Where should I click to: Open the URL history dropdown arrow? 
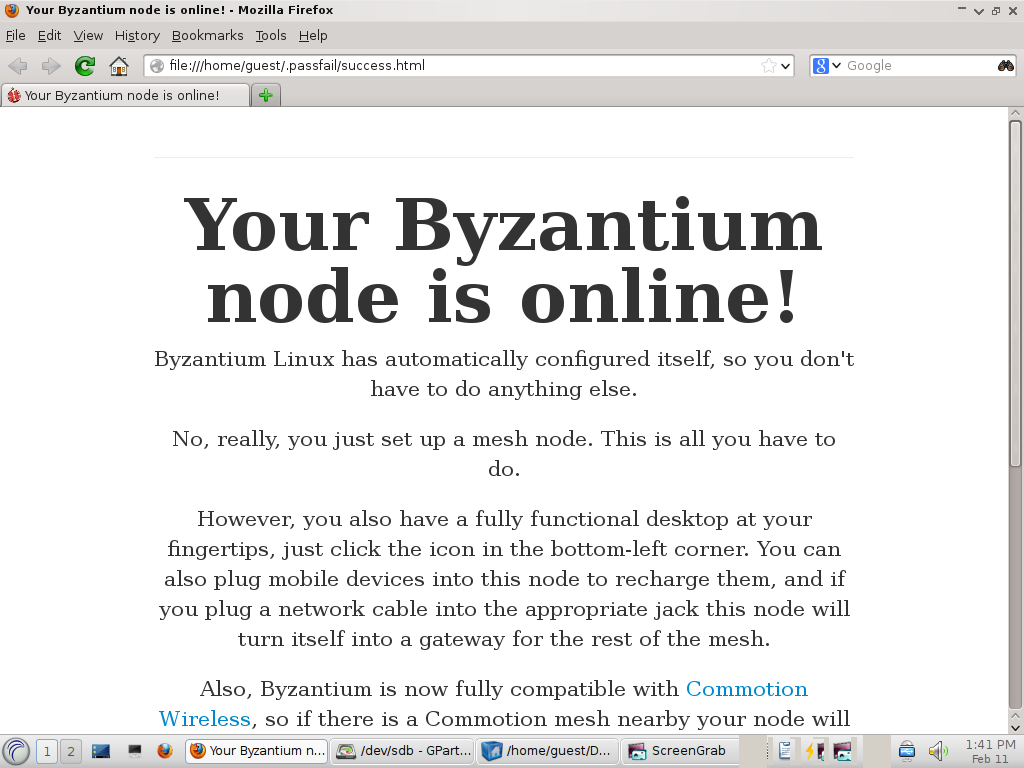coord(785,66)
